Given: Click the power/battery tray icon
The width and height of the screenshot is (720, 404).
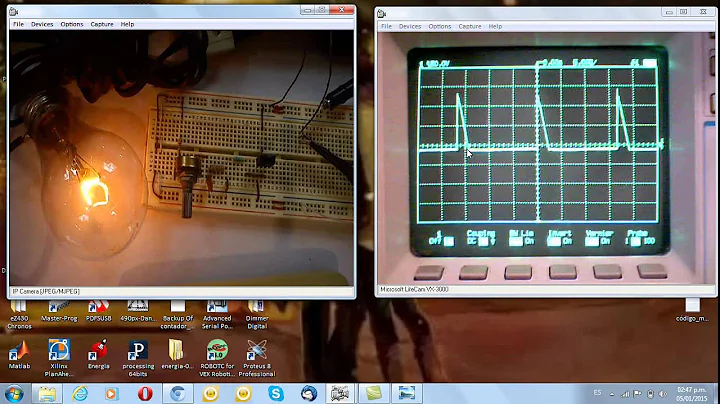Looking at the screenshot, I should [x=650, y=394].
